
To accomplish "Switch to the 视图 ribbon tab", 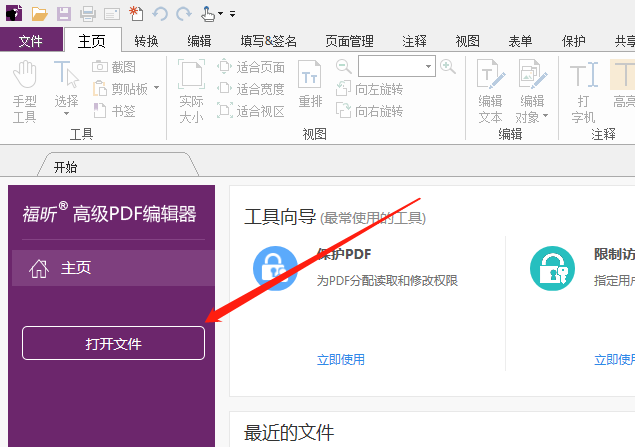I will (x=467, y=41).
